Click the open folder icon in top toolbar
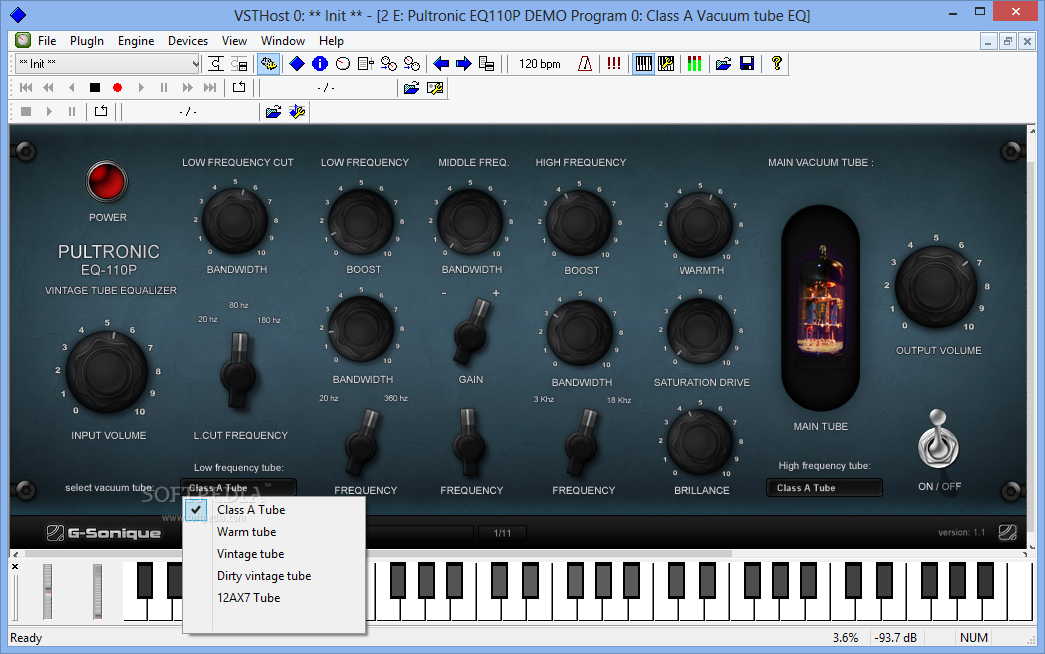Viewport: 1045px width, 654px height. [724, 63]
